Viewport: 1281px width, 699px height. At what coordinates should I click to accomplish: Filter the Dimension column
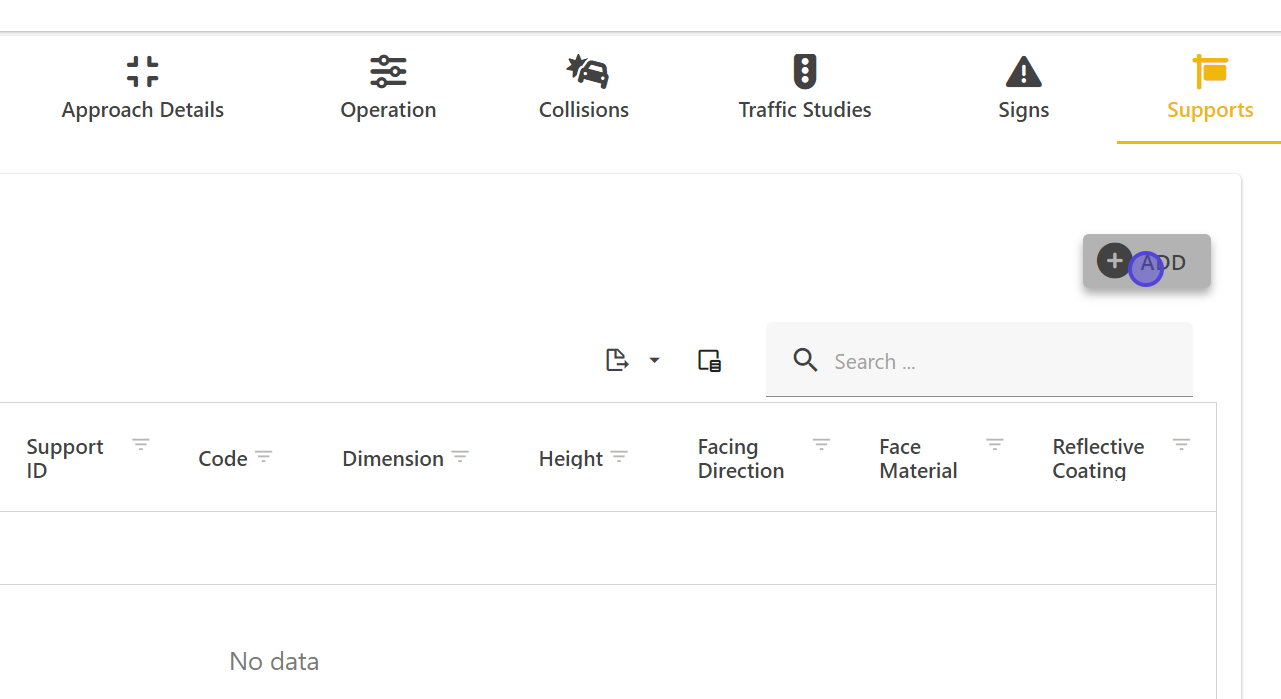[x=460, y=457]
